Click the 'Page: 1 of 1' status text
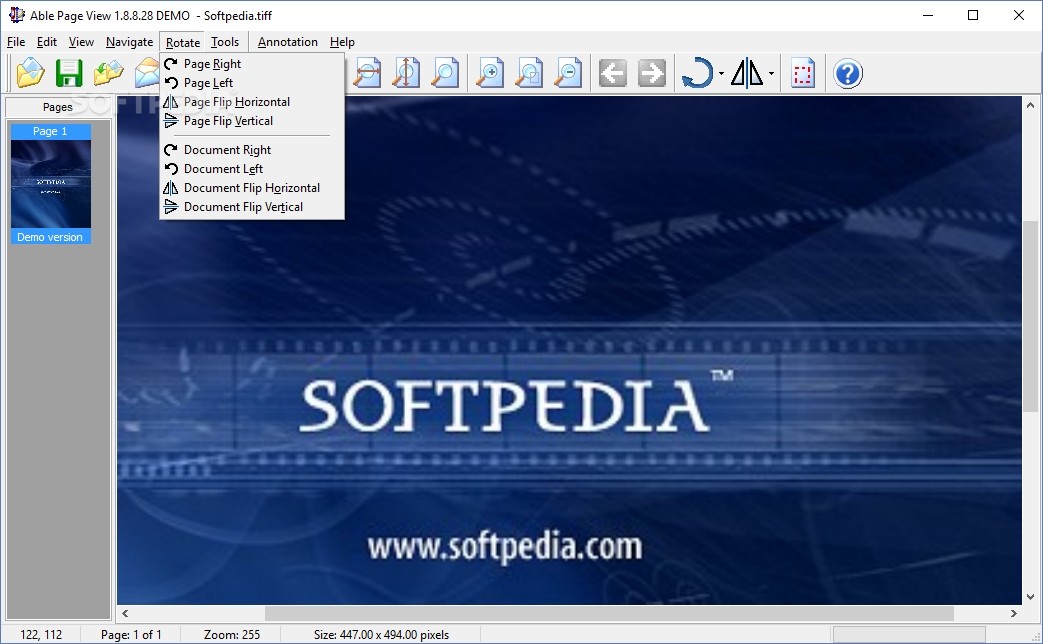Viewport: 1043px width, 644px height. click(131, 635)
